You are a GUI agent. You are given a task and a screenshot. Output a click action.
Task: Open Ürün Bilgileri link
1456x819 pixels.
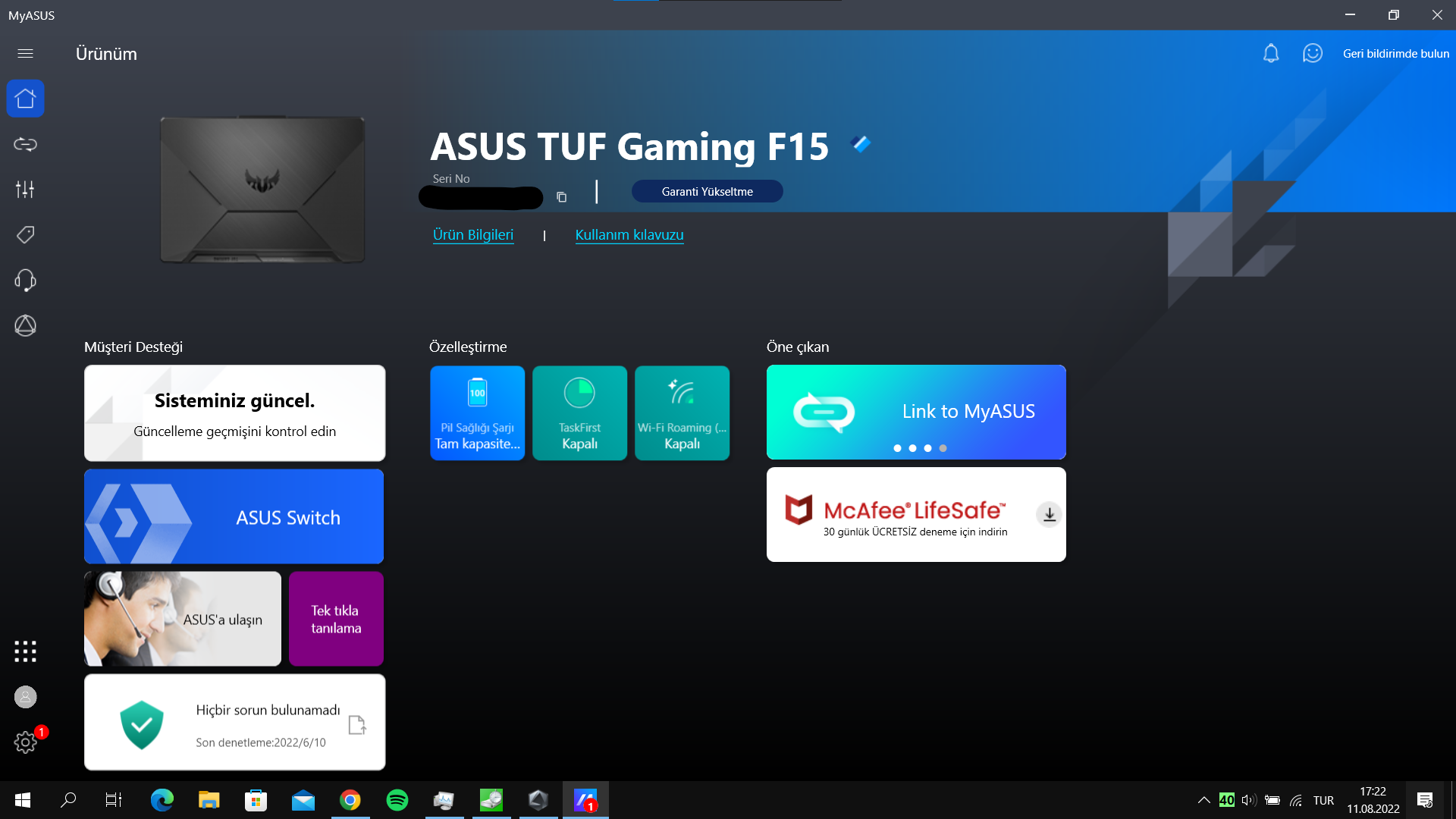(472, 235)
